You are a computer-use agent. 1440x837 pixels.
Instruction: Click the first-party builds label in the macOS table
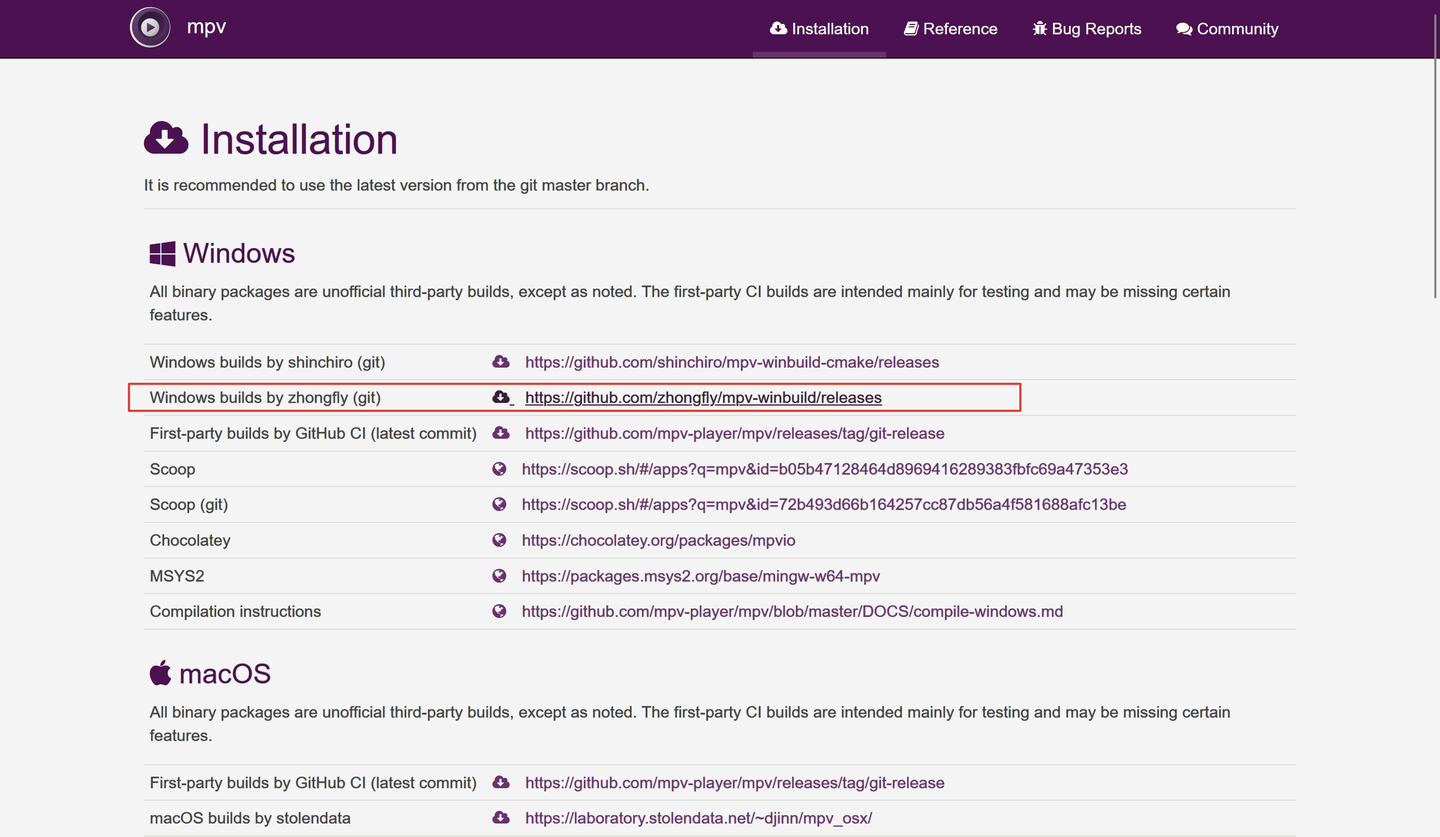[x=313, y=783]
